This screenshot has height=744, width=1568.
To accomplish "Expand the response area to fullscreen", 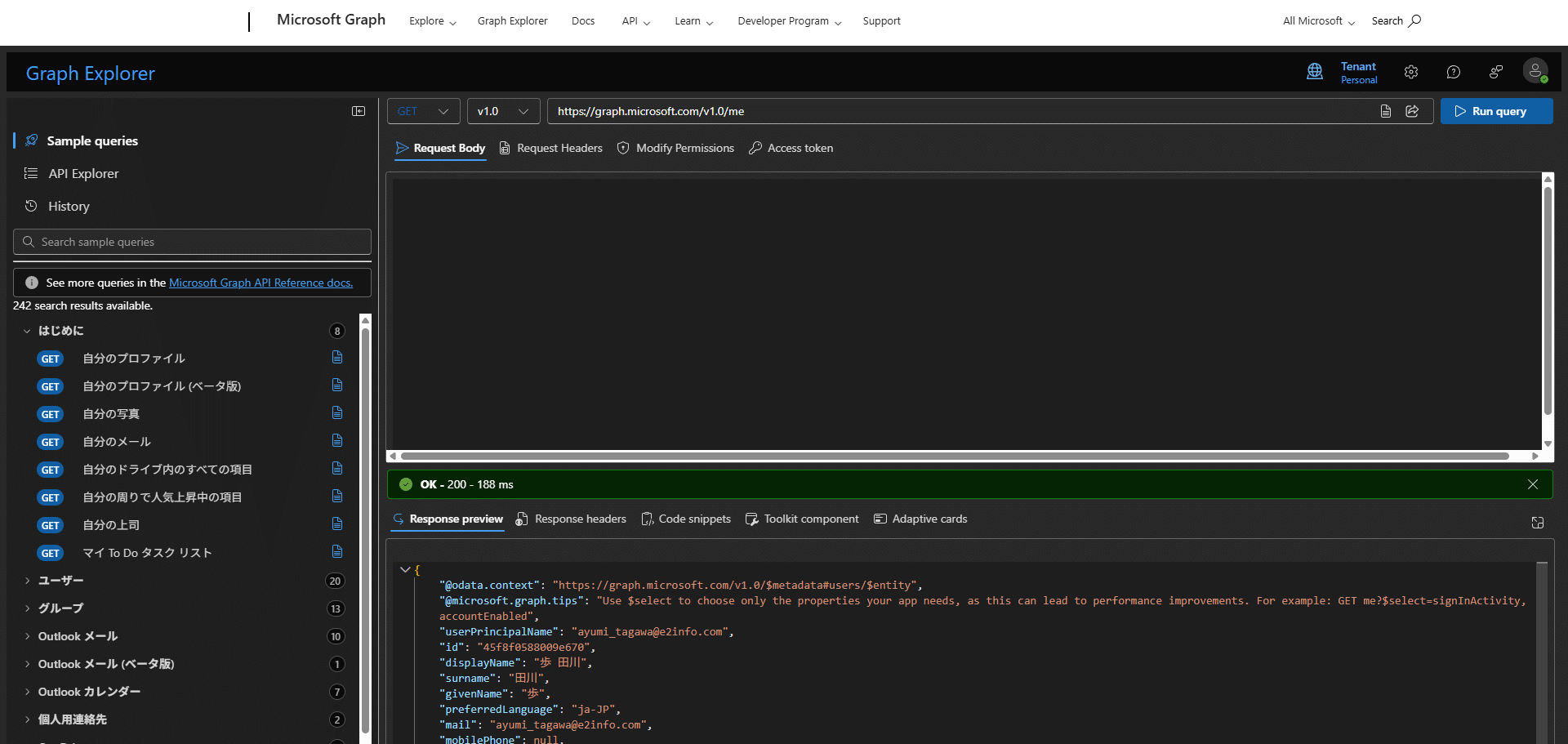I will coord(1538,523).
